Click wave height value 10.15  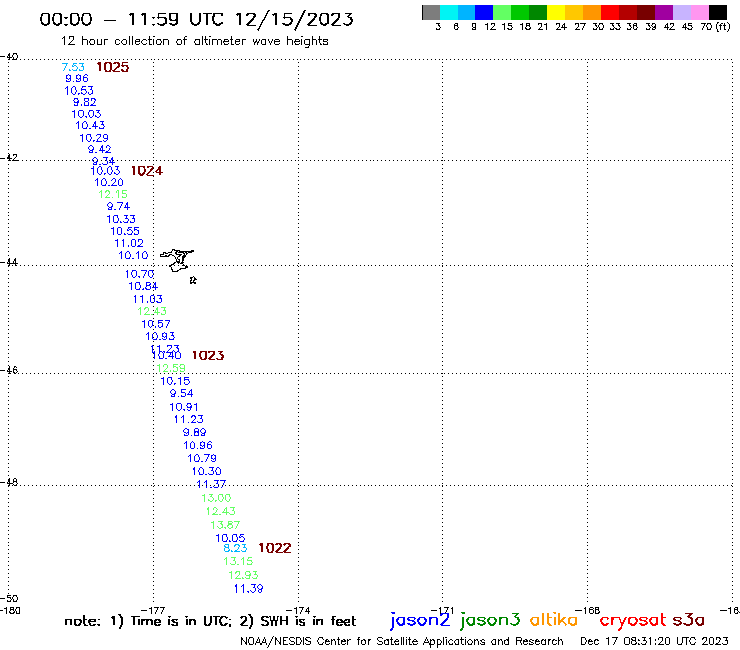coord(175,381)
